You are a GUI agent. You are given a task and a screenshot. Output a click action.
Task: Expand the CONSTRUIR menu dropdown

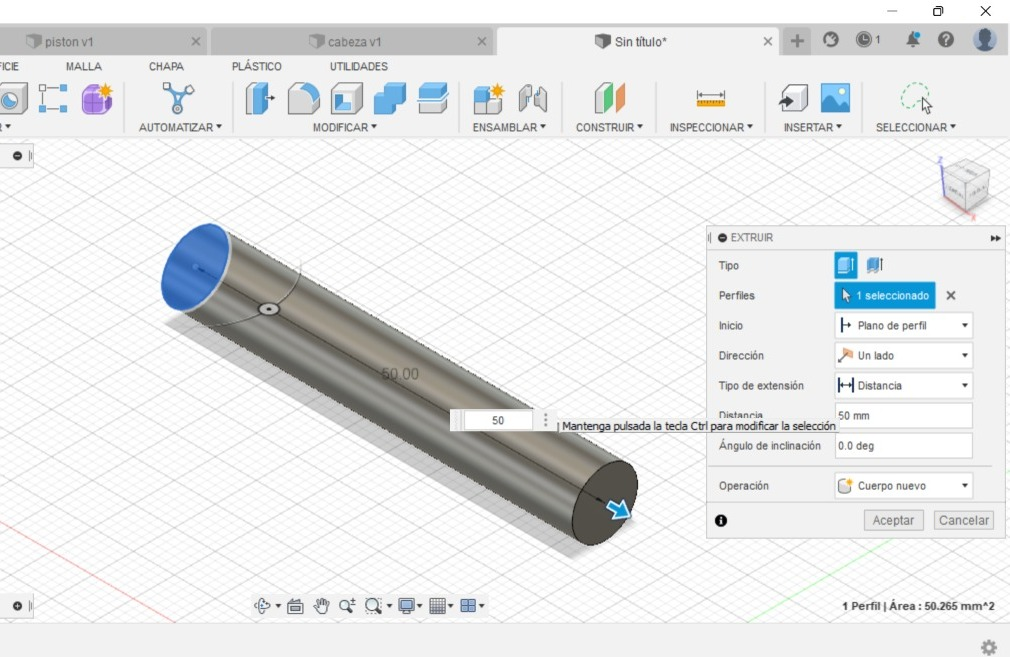(x=609, y=128)
